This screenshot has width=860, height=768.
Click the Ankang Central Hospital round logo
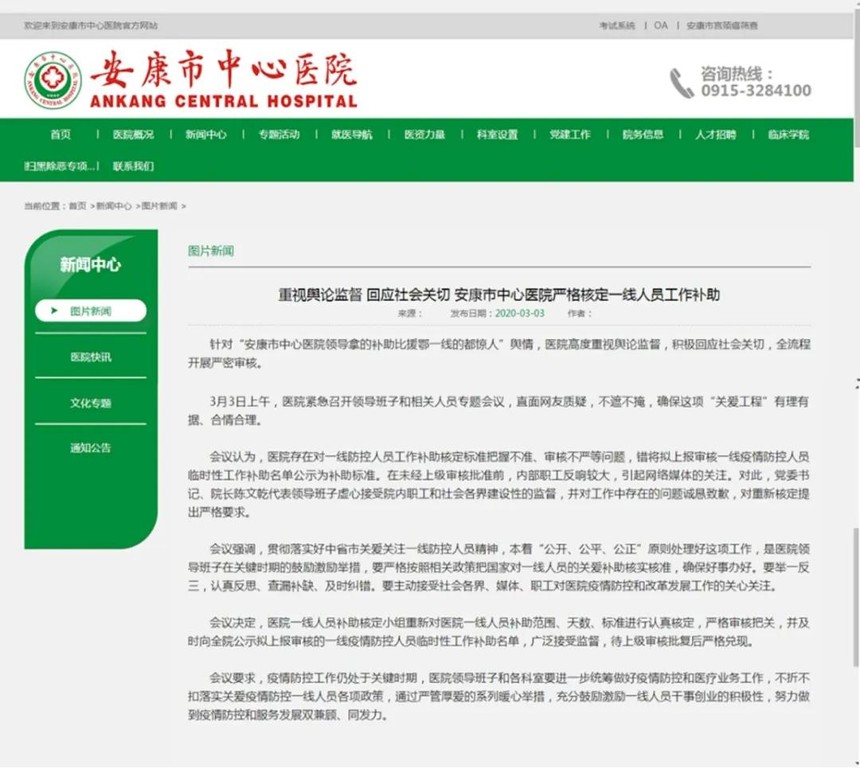click(53, 80)
